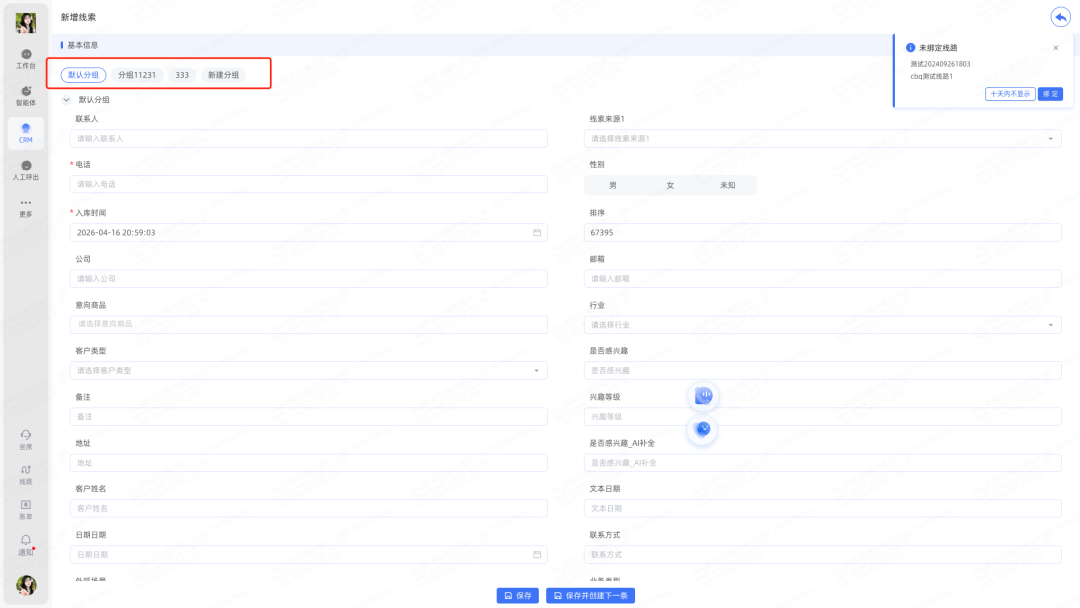The image size is (1080, 608).
Task: Select 未知 for gender
Action: pos(727,185)
